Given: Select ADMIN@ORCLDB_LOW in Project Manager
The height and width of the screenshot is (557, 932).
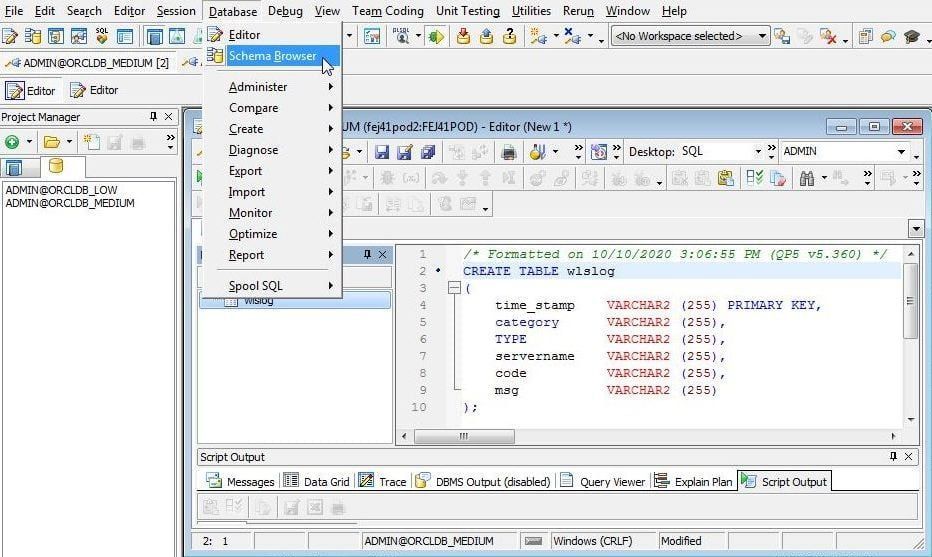Looking at the screenshot, I should coord(61,190).
